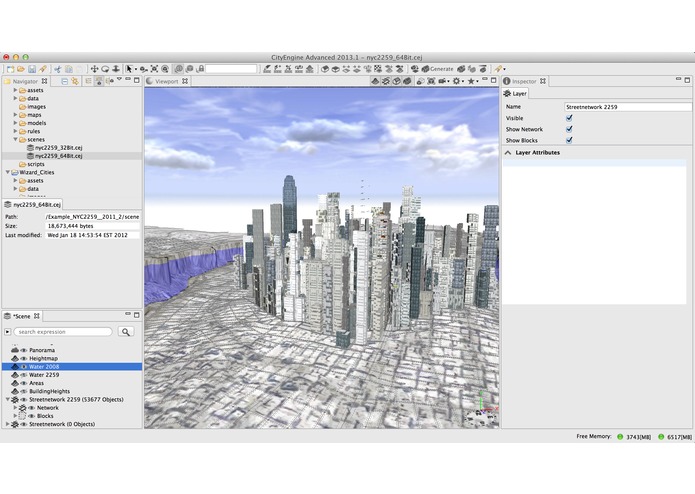Collapse the Wizard_Cities project

[x=8, y=172]
